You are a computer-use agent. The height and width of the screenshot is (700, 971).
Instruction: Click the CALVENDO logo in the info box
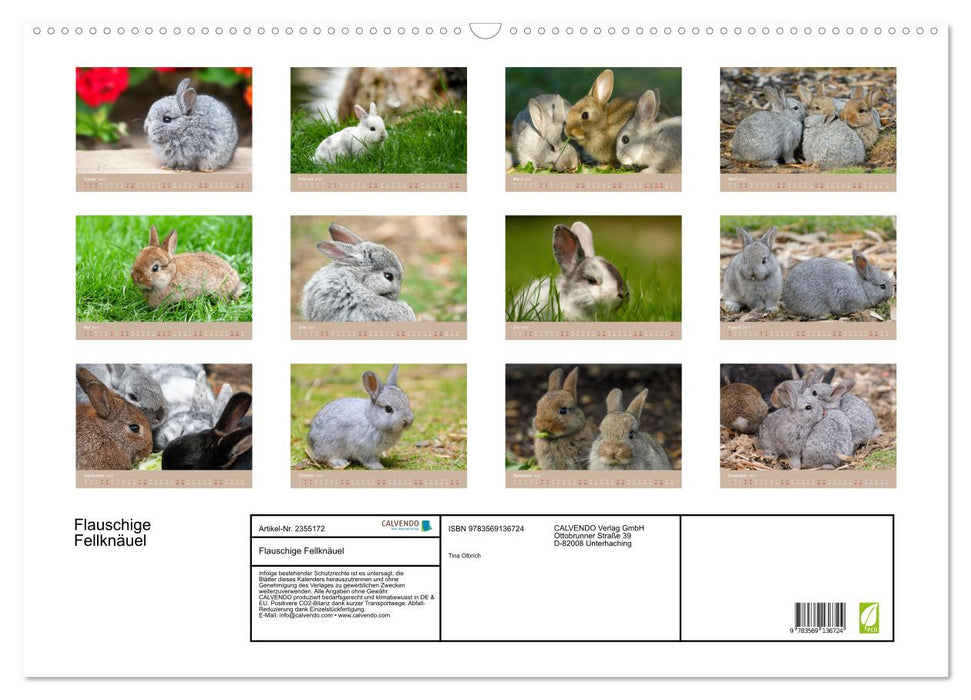tap(407, 525)
